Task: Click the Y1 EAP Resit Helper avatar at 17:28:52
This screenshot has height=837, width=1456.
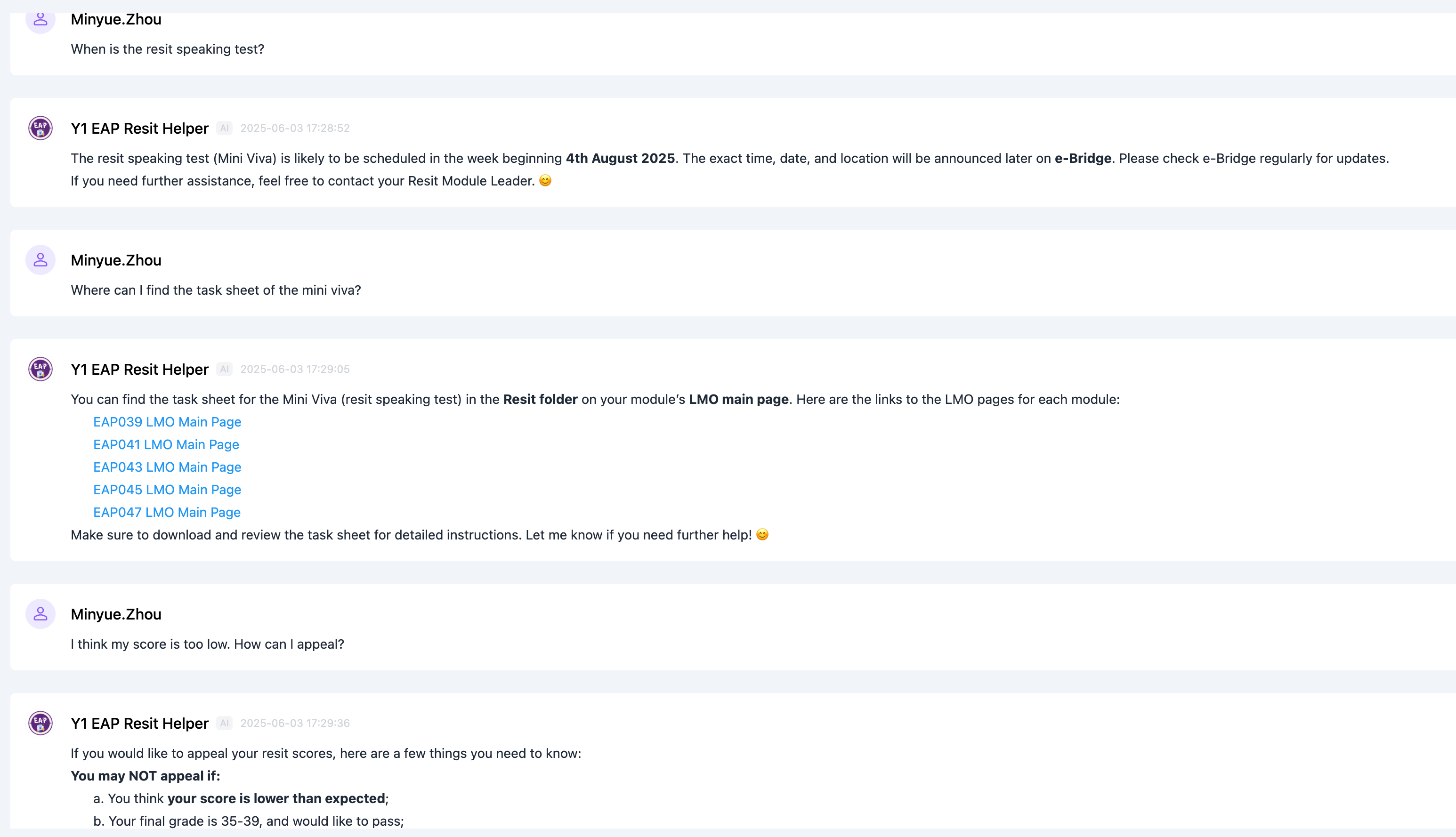Action: [40, 128]
